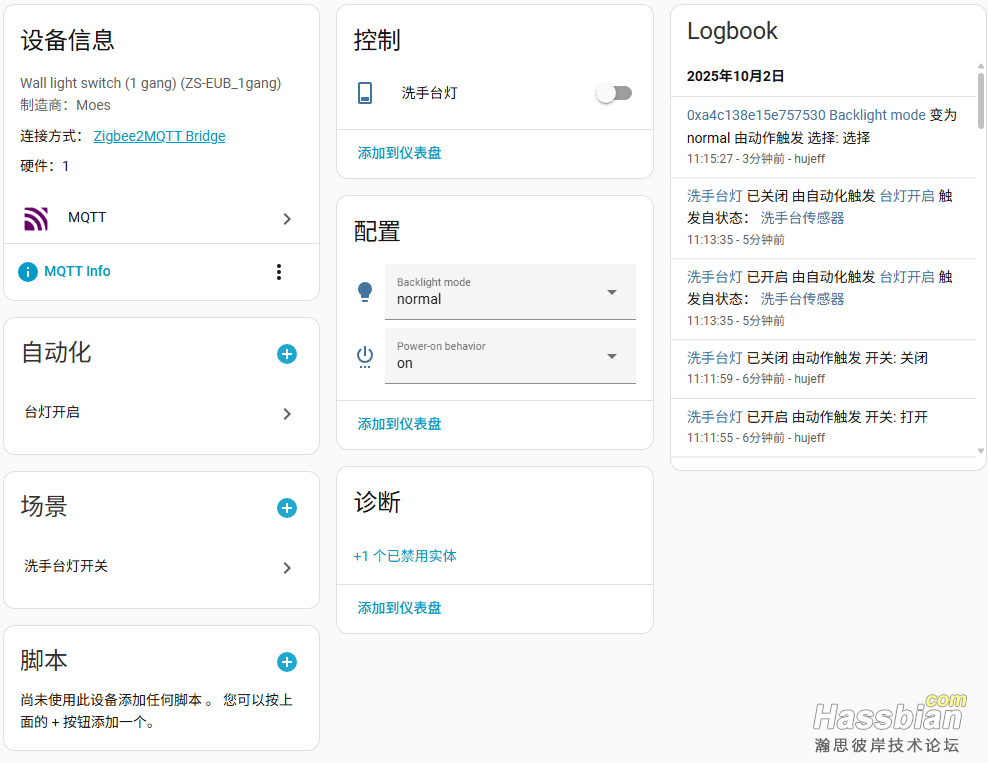Add a new scene with plus icon
Image resolution: width=988 pixels, height=763 pixels.
pos(287,508)
